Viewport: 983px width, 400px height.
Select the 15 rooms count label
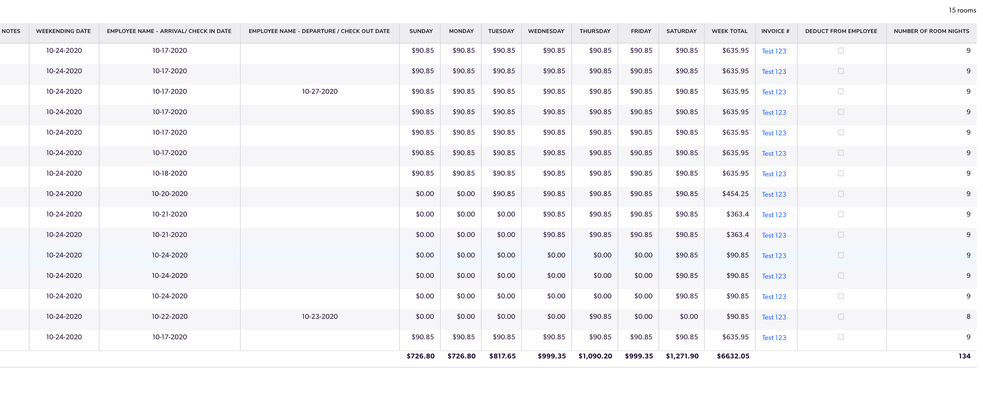click(x=962, y=10)
